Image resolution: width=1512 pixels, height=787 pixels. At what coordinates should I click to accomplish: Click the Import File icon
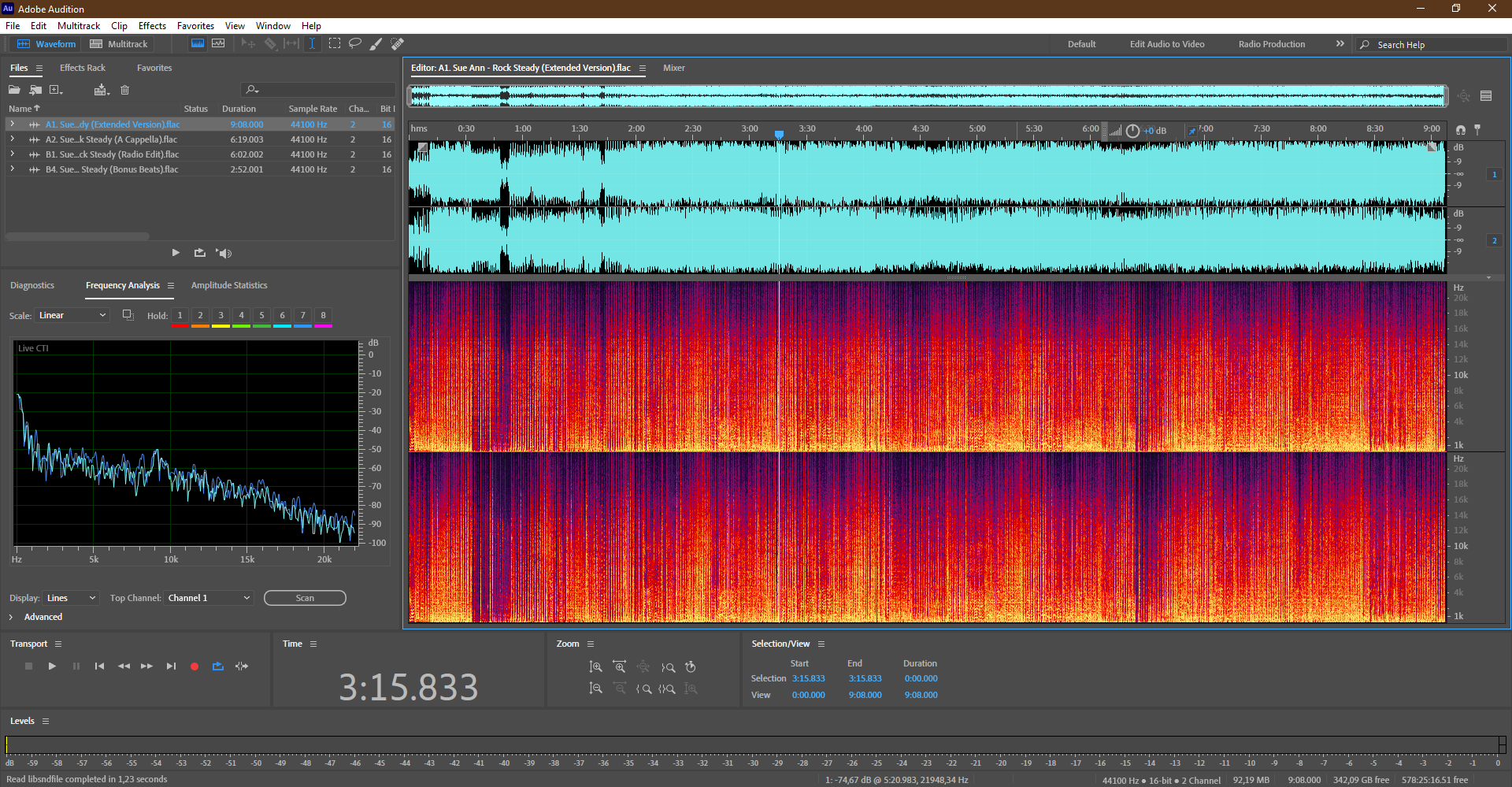pos(35,90)
